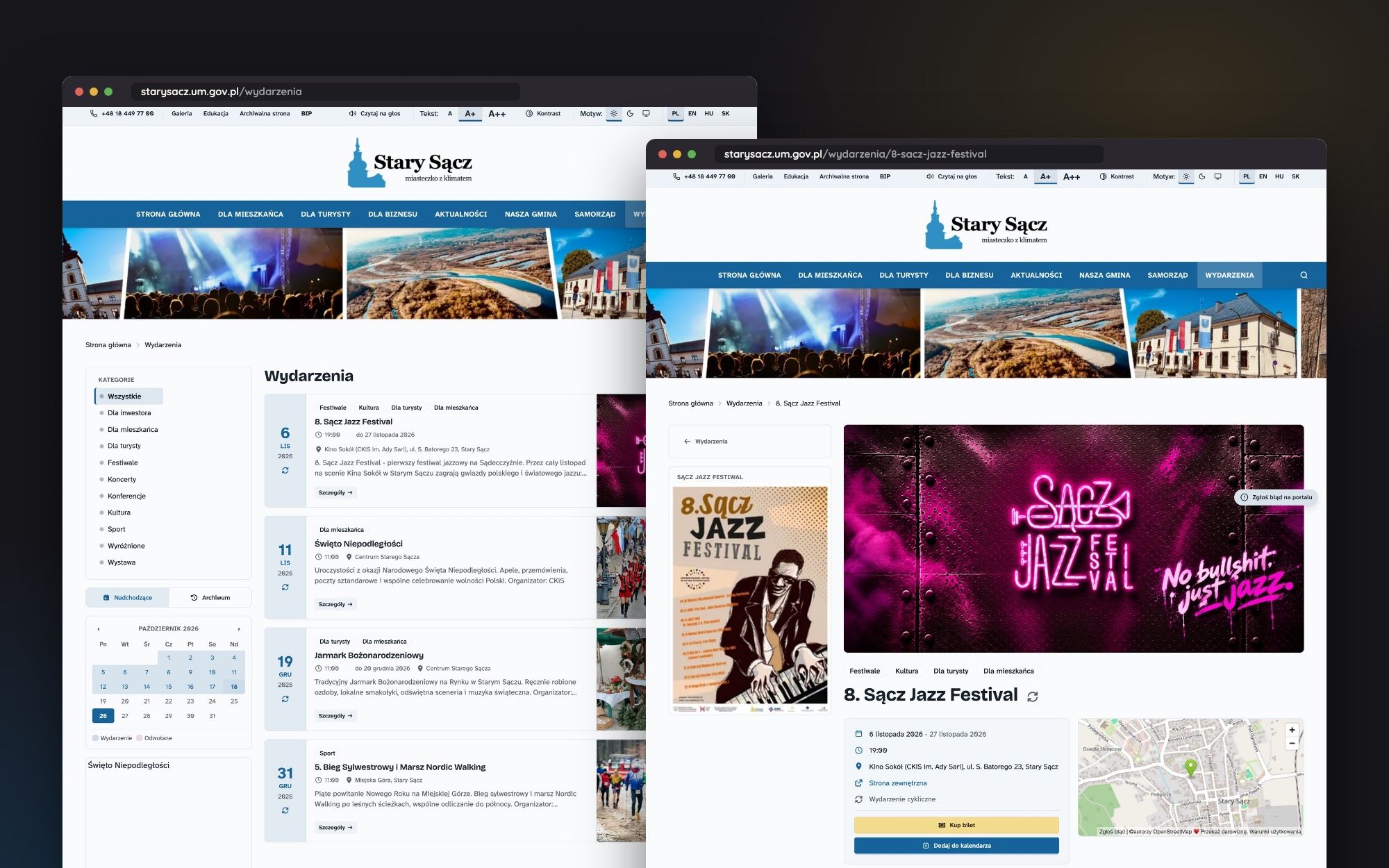Screen dimensions: 1389x868
Task: Click recurring event icon beside festival title
Action: (x=1033, y=696)
